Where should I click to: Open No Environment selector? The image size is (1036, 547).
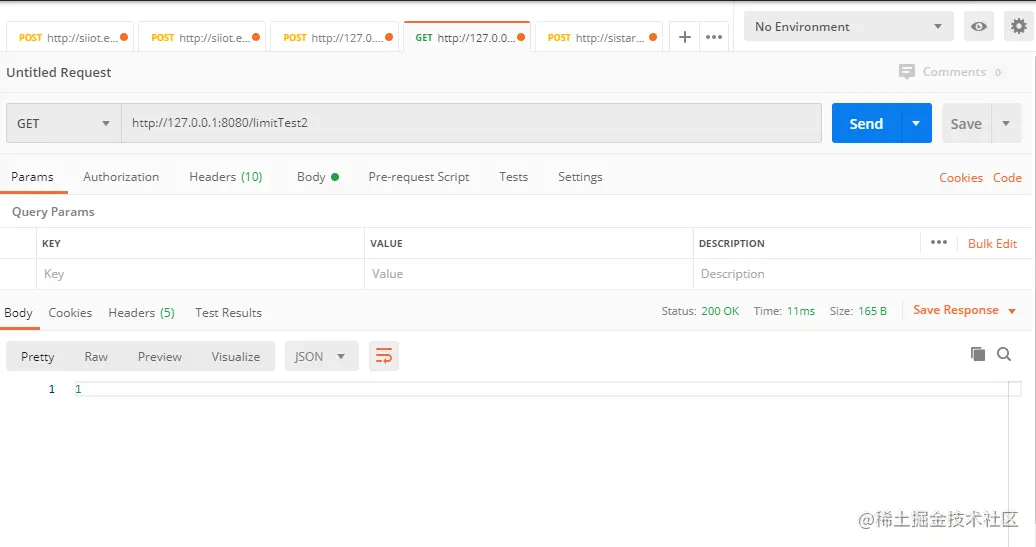tap(848, 26)
